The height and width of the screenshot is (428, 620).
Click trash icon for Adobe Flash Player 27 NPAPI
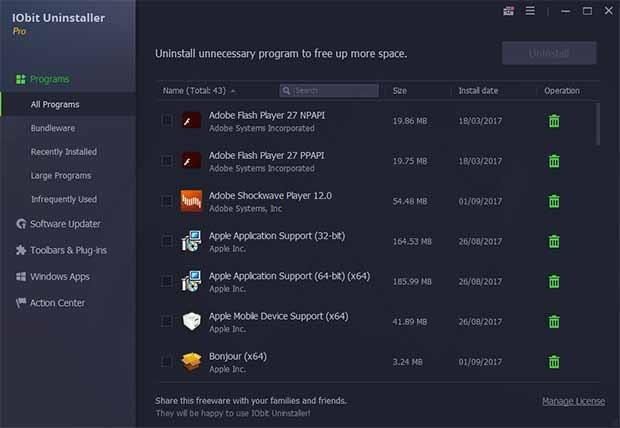click(x=554, y=121)
